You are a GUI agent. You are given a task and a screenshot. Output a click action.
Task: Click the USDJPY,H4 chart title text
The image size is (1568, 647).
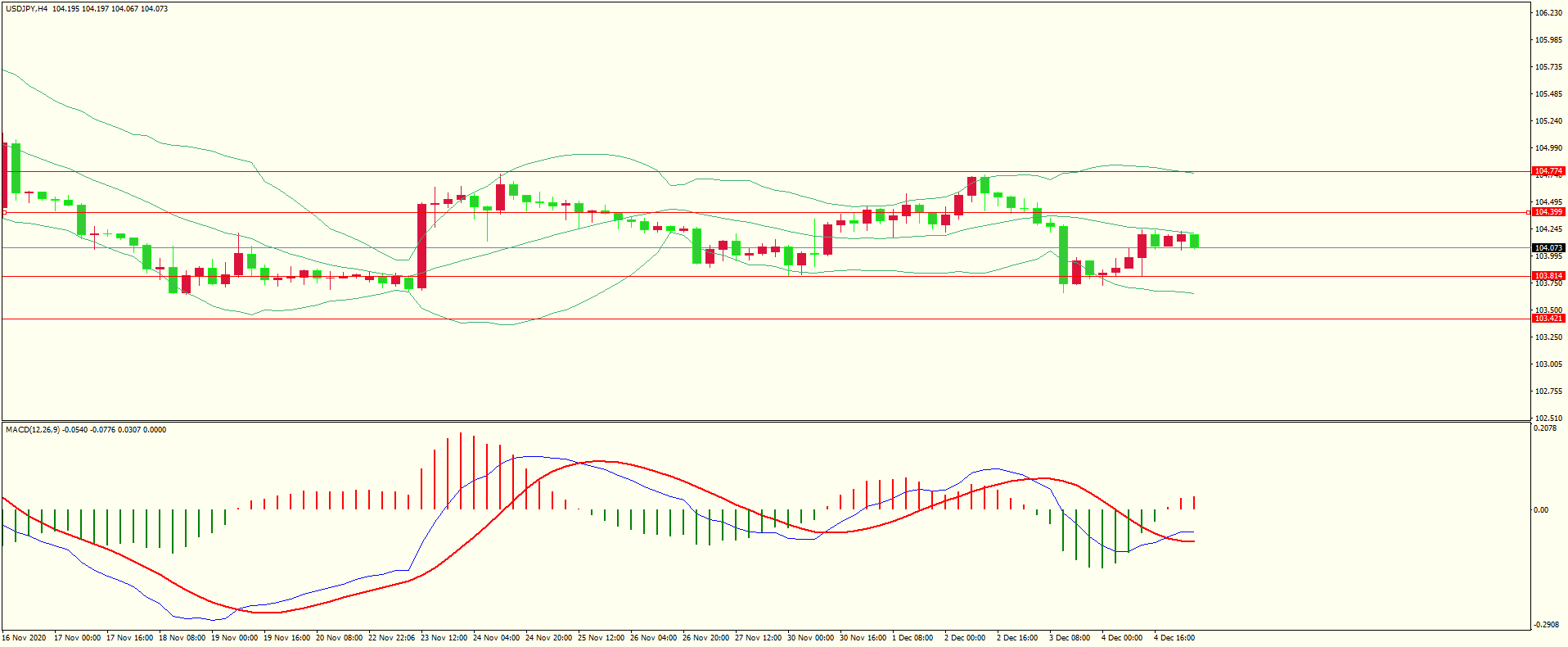tap(26, 9)
